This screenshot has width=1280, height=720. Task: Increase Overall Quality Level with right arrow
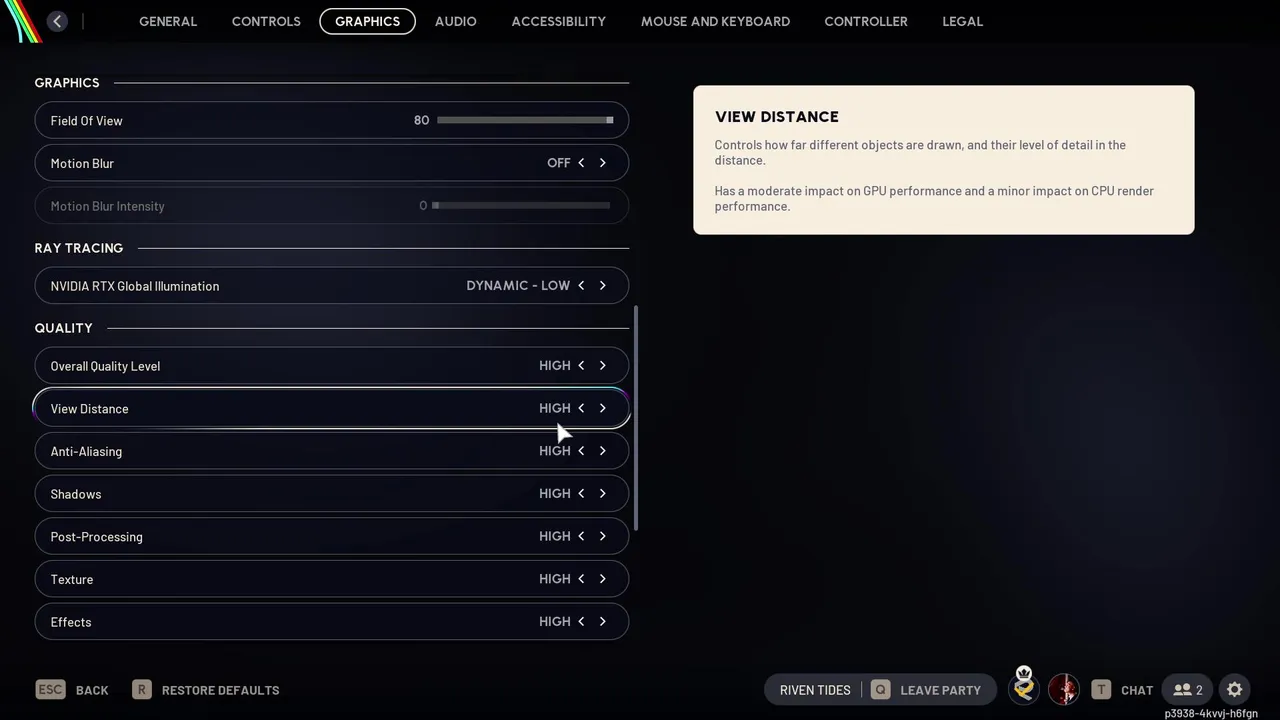click(602, 366)
